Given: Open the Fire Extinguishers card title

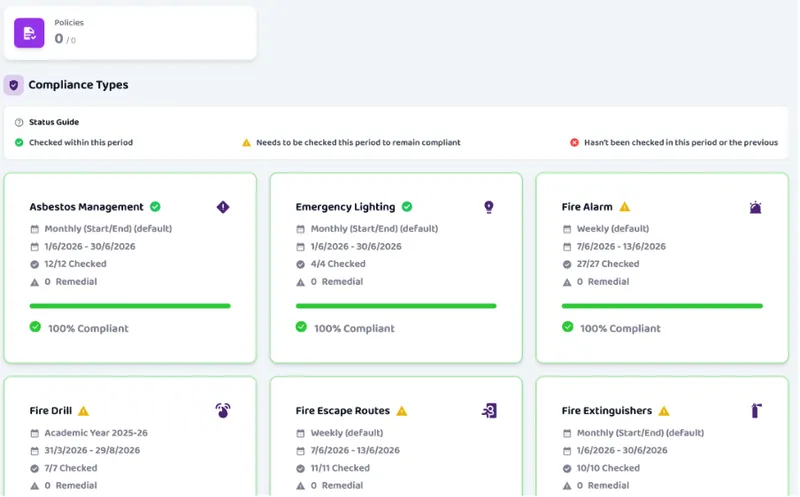Looking at the screenshot, I should [607, 411].
